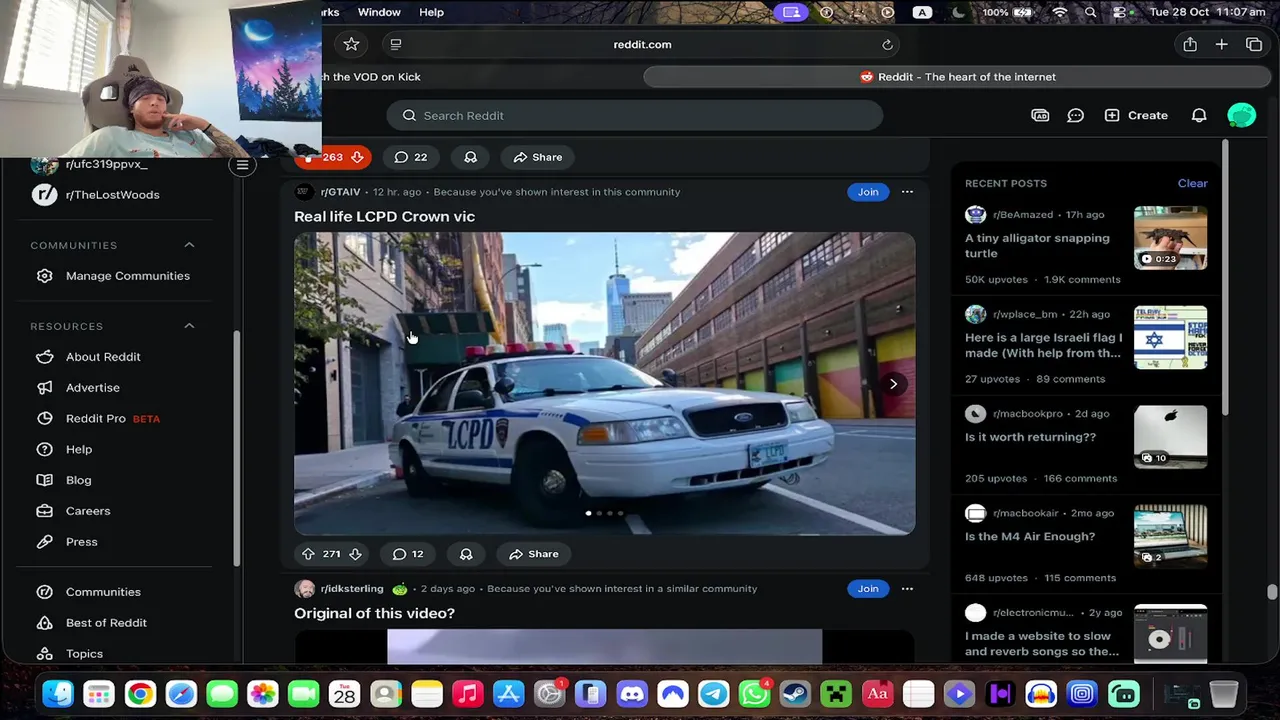Open the Israeli flag post thumbnail
This screenshot has width=1280, height=720.
(x=1170, y=338)
